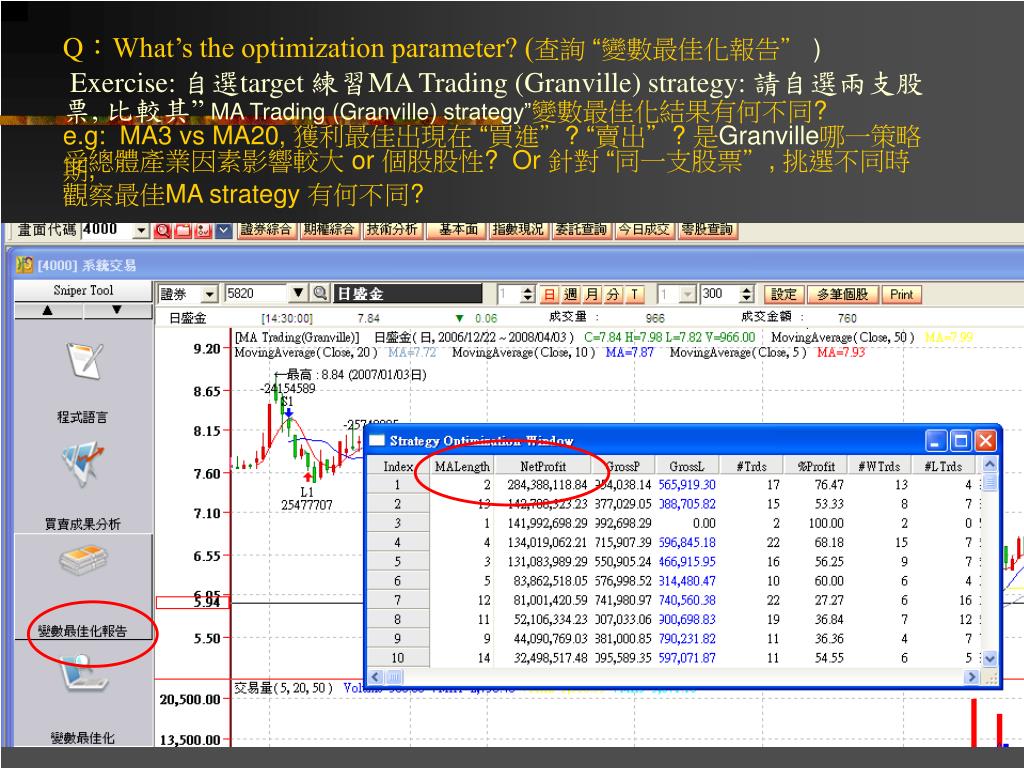Image resolution: width=1024 pixels, height=768 pixels.
Task: Select the 月 monthly period toggle
Action: [591, 295]
